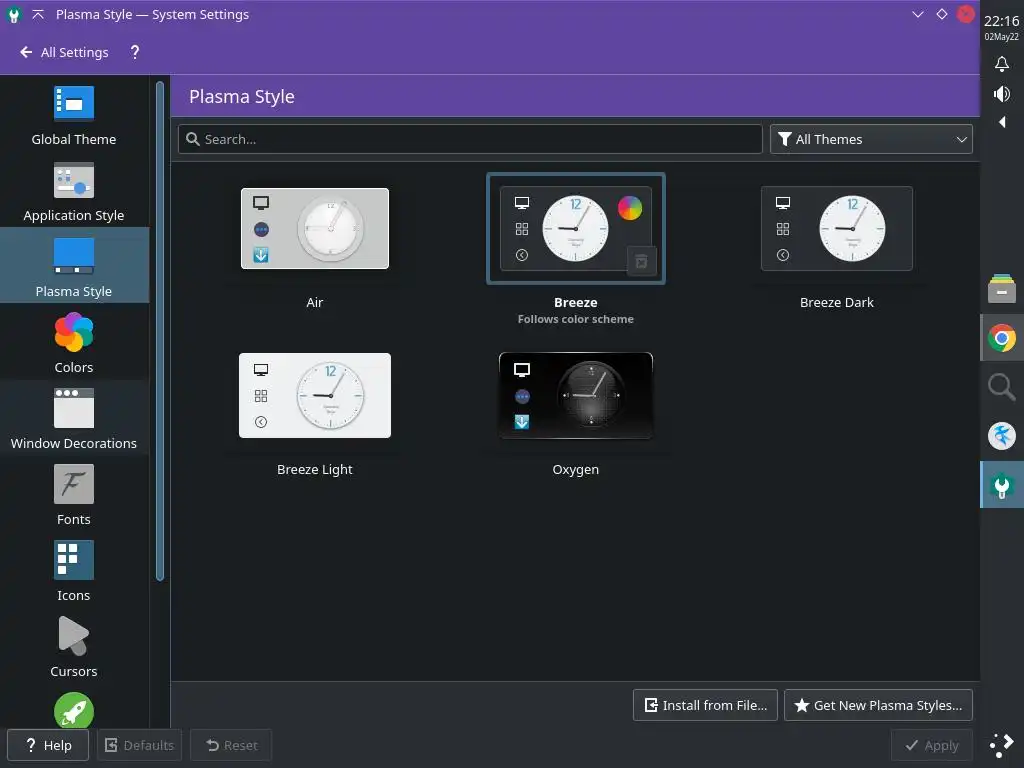Click System Settings task icon in panel
Image resolution: width=1024 pixels, height=768 pixels.
pos(1001,485)
